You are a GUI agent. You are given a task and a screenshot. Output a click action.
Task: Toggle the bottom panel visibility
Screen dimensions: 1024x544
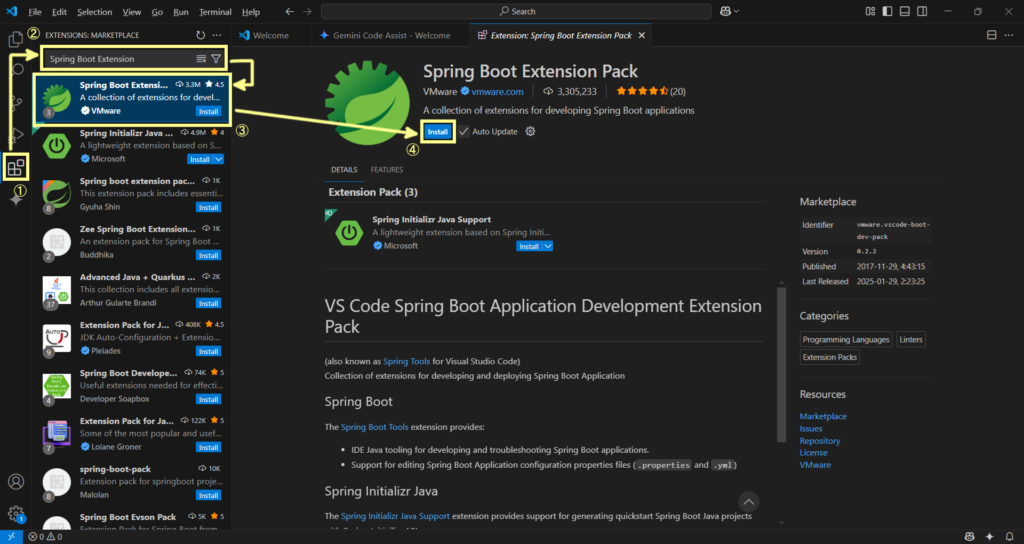904,11
